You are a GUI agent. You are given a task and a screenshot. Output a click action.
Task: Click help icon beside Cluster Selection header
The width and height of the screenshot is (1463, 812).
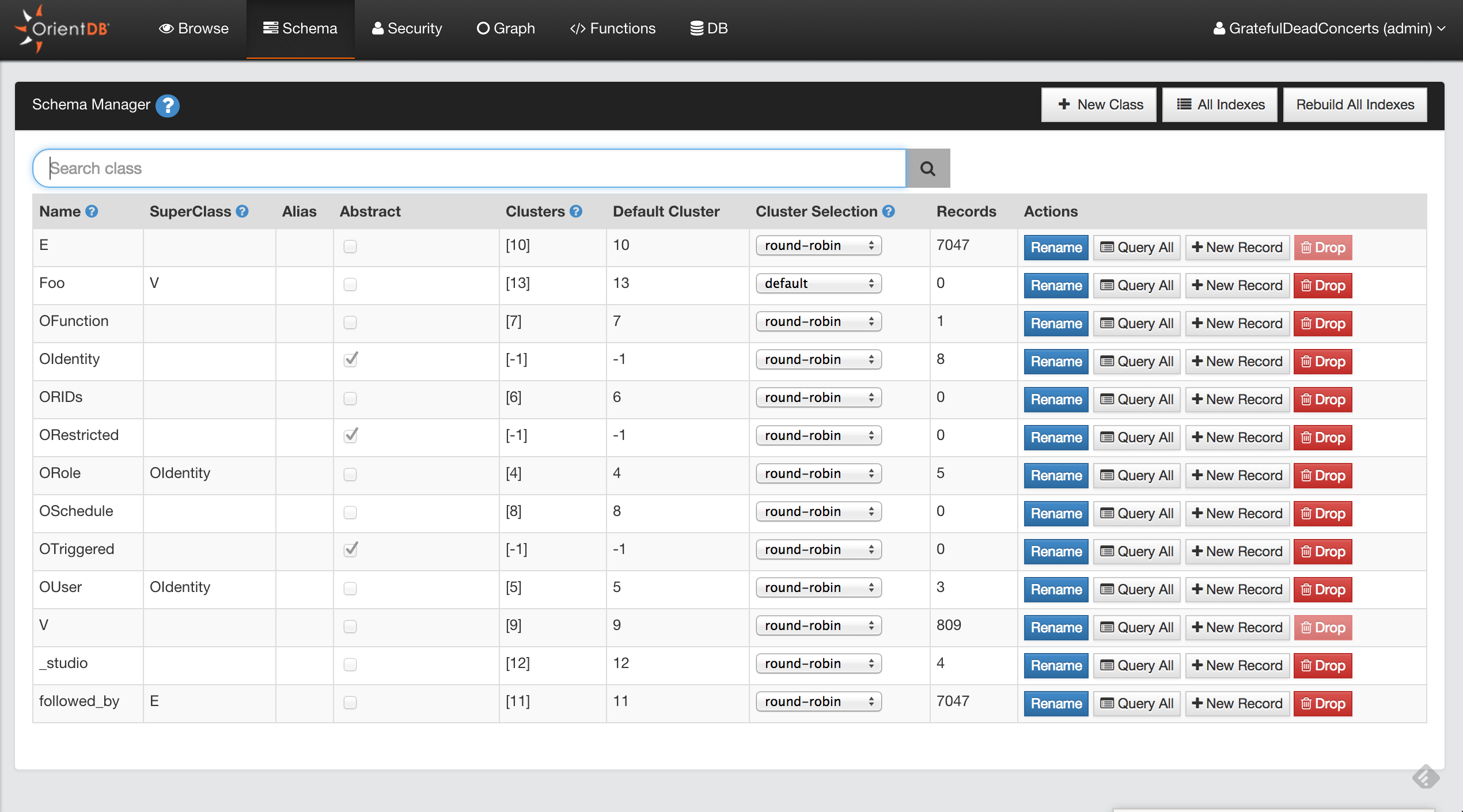(889, 211)
